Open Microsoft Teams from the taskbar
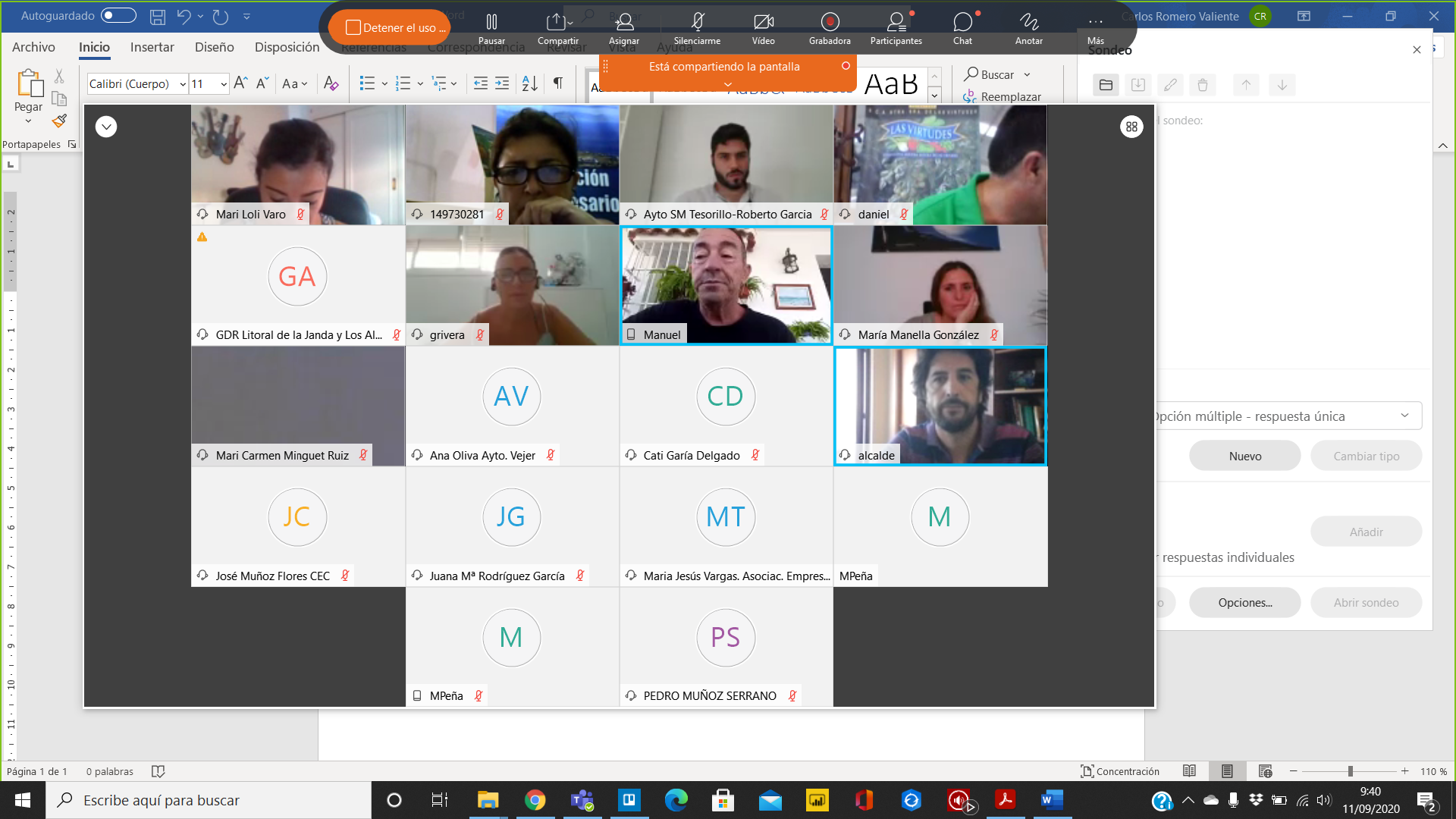Image resolution: width=1456 pixels, height=819 pixels. (582, 800)
